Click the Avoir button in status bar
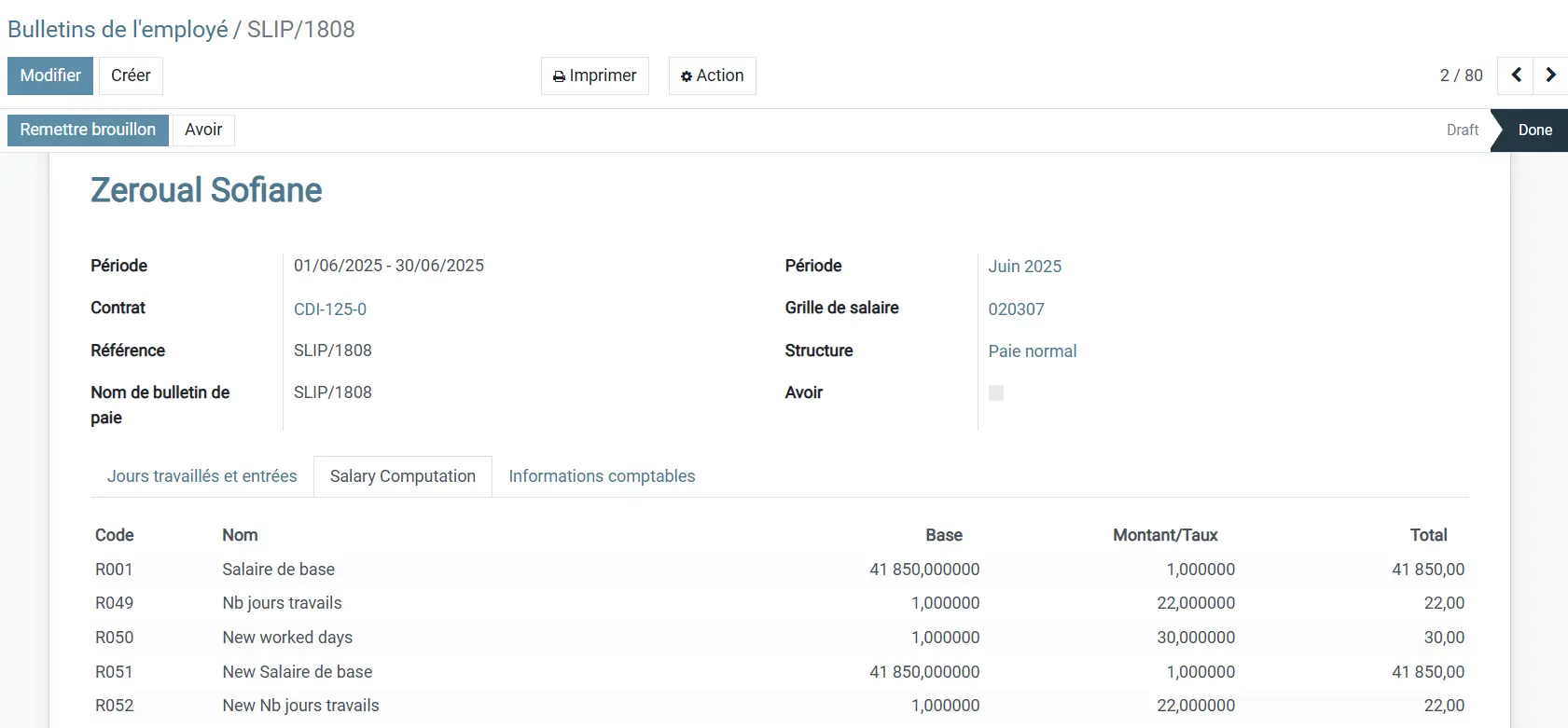 tap(203, 130)
